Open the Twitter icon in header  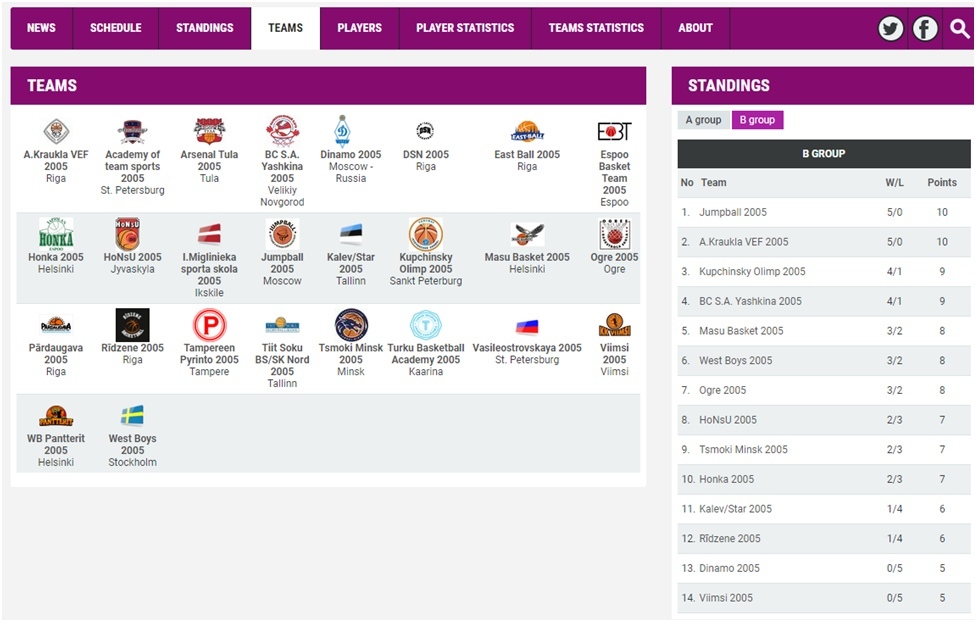(x=891, y=29)
